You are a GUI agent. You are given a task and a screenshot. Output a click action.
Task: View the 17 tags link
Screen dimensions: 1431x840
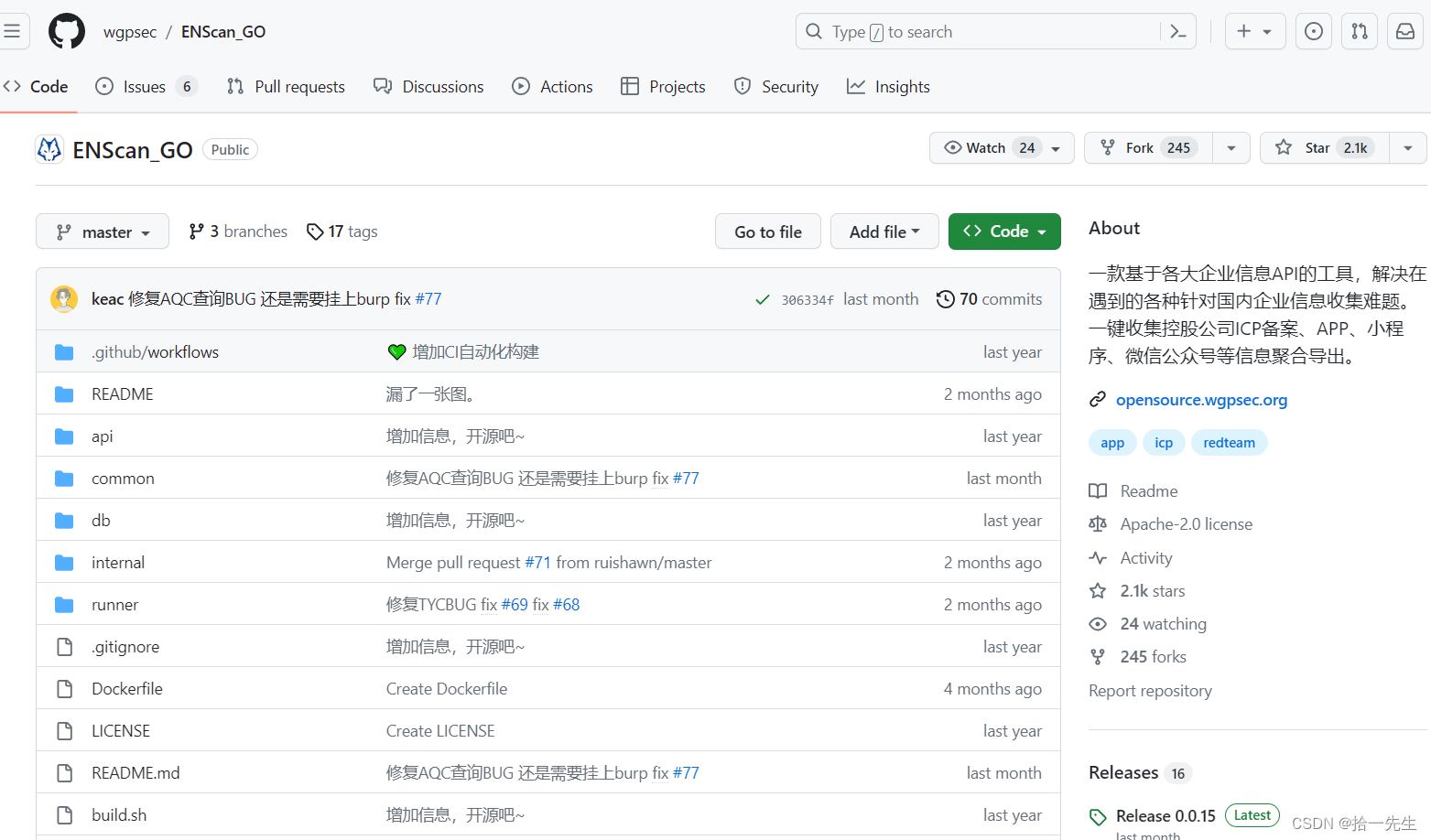[x=342, y=232]
